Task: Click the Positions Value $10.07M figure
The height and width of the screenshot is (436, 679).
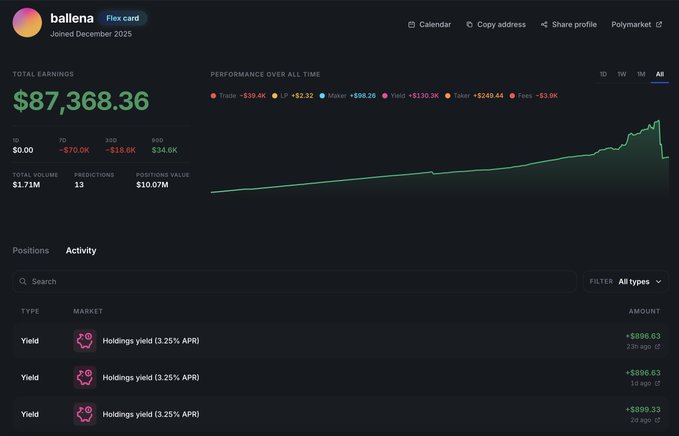Action: [152, 185]
